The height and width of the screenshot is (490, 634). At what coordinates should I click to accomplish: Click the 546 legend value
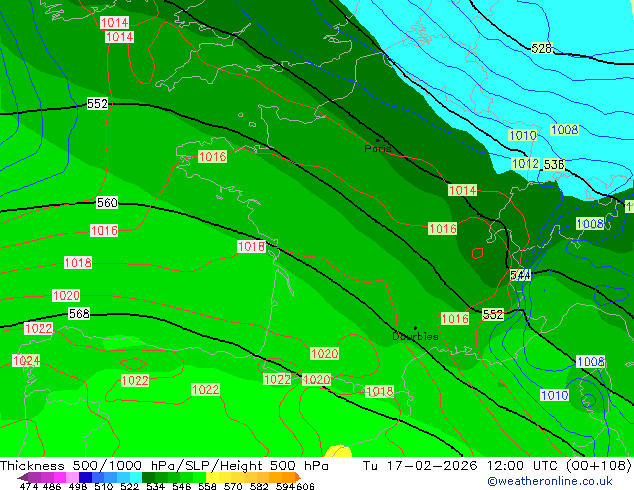(182, 486)
